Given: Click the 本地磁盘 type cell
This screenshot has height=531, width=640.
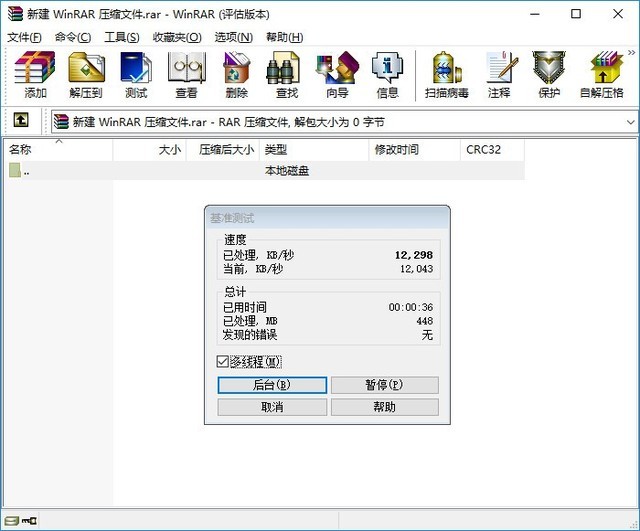Looking at the screenshot, I should coord(287,171).
